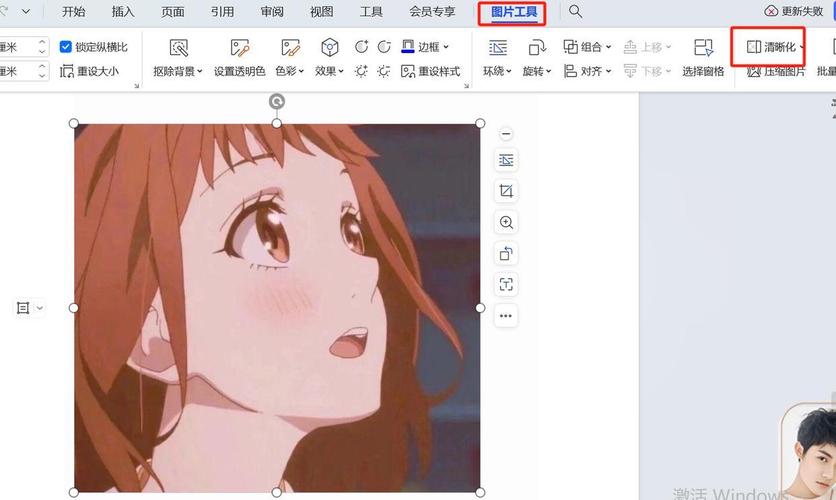Open the 会员专享 member tab
This screenshot has width=836, height=500.
pyautogui.click(x=432, y=12)
